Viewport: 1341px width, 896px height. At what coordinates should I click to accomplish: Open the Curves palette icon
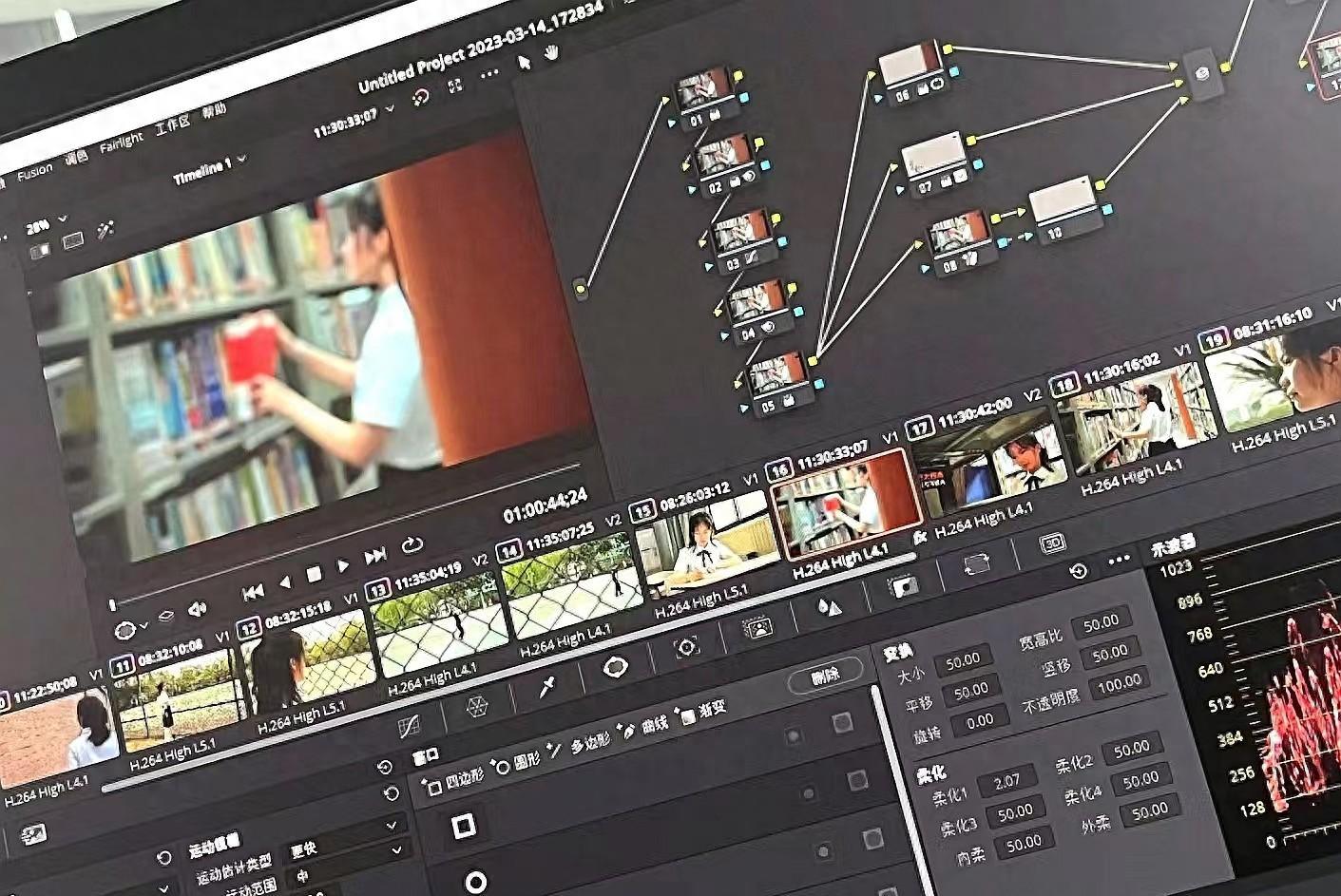pos(409,727)
